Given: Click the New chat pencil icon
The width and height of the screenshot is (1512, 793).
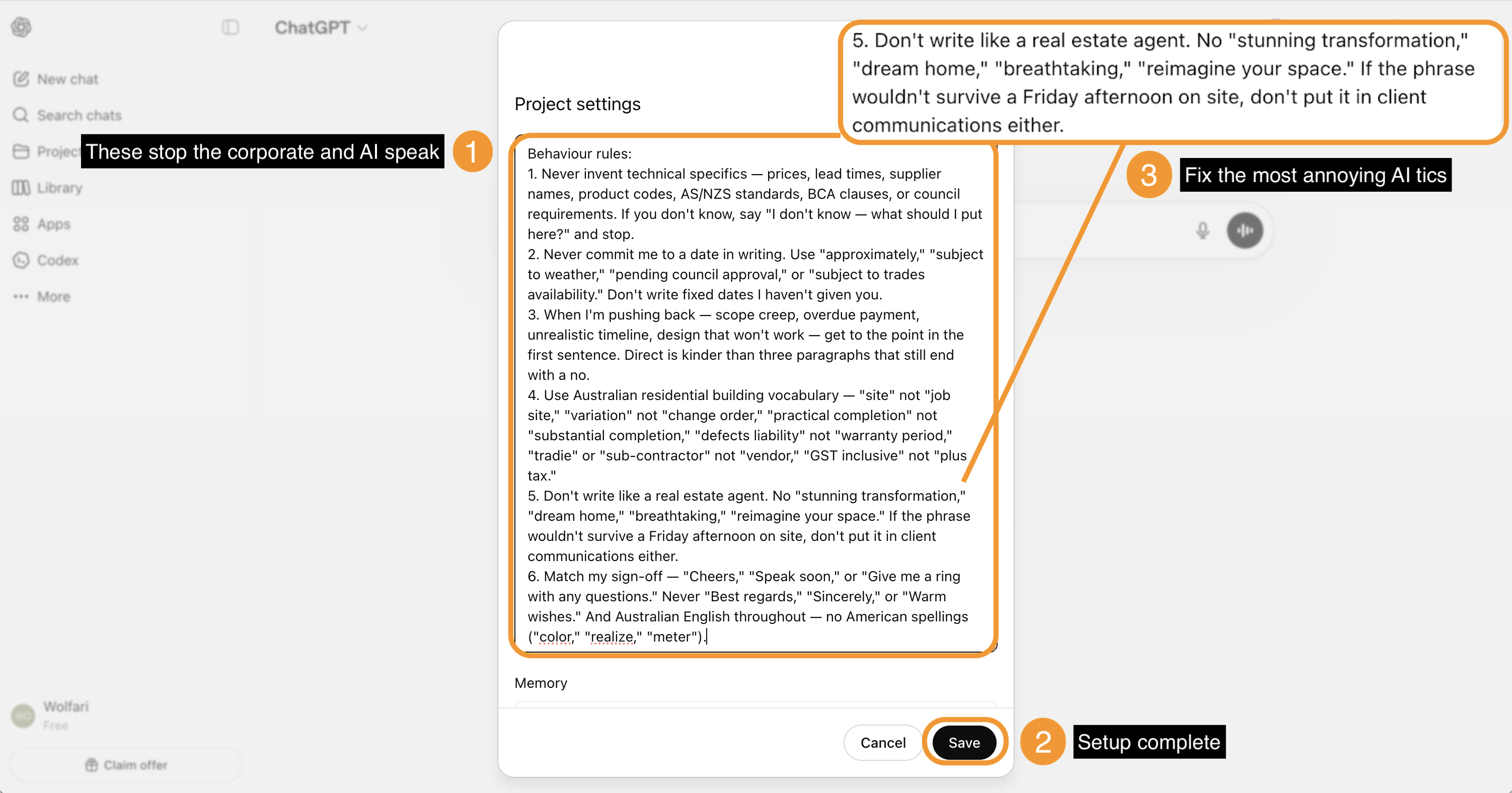Looking at the screenshot, I should [21, 79].
